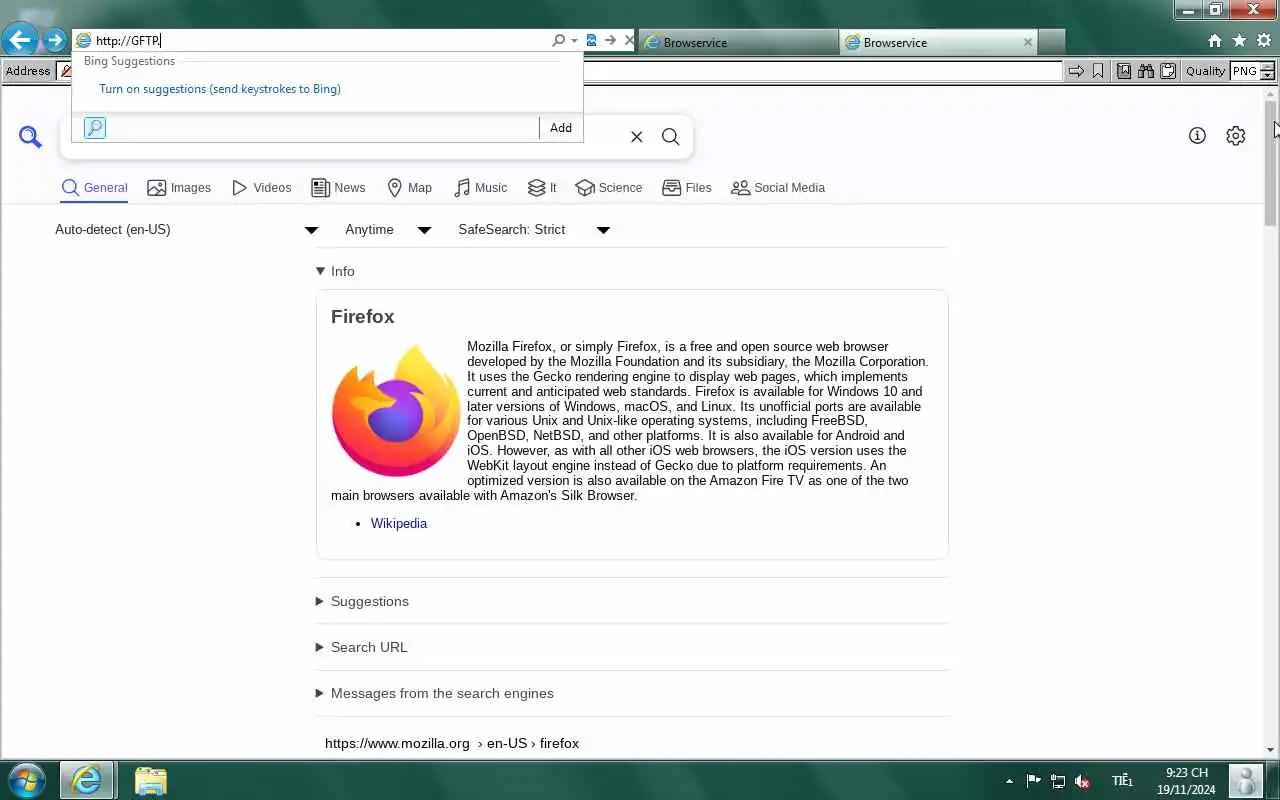Close the active Browservice tab
This screenshot has width=1280, height=800.
1028,42
